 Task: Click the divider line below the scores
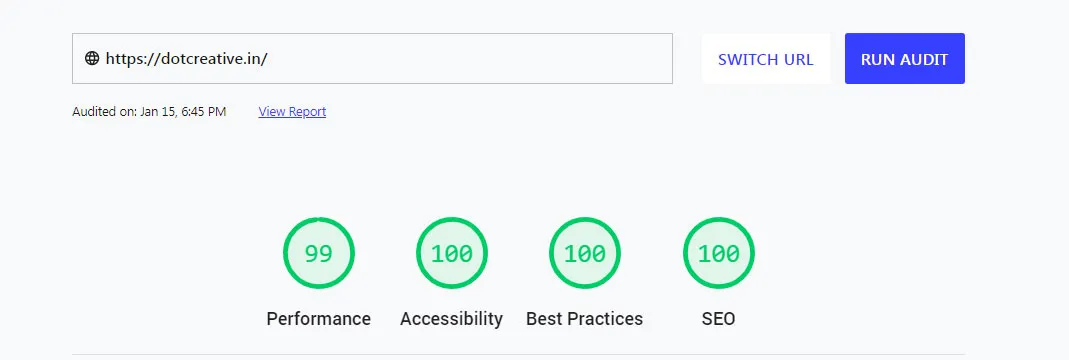pyautogui.click(x=518, y=355)
